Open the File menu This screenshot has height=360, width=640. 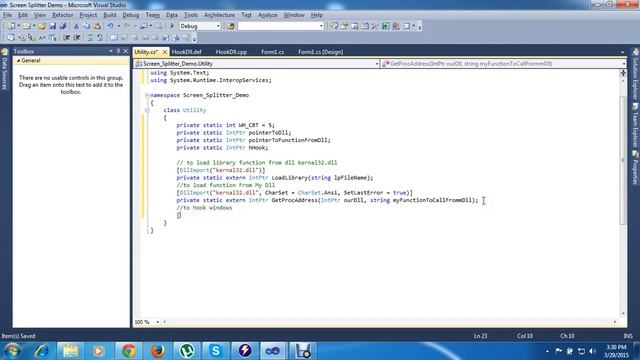tap(7, 15)
